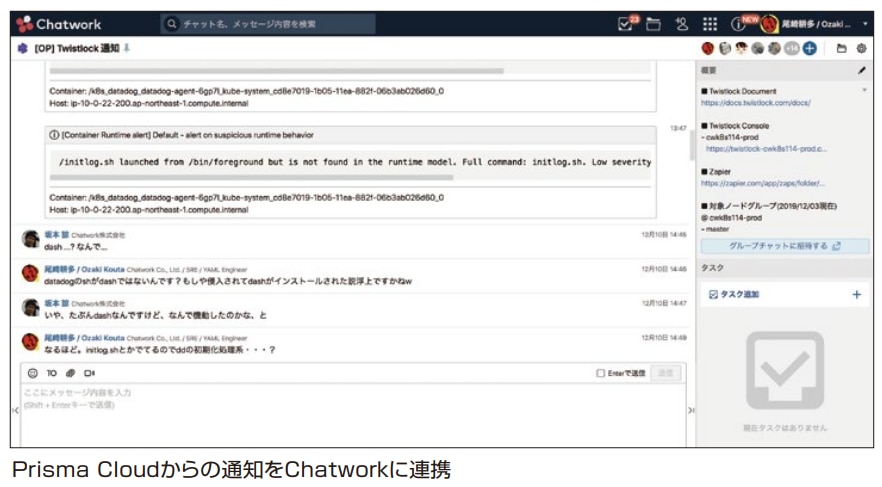Collapse the right sidebar arrow
Viewport: 882px width, 487px height.
[691, 410]
